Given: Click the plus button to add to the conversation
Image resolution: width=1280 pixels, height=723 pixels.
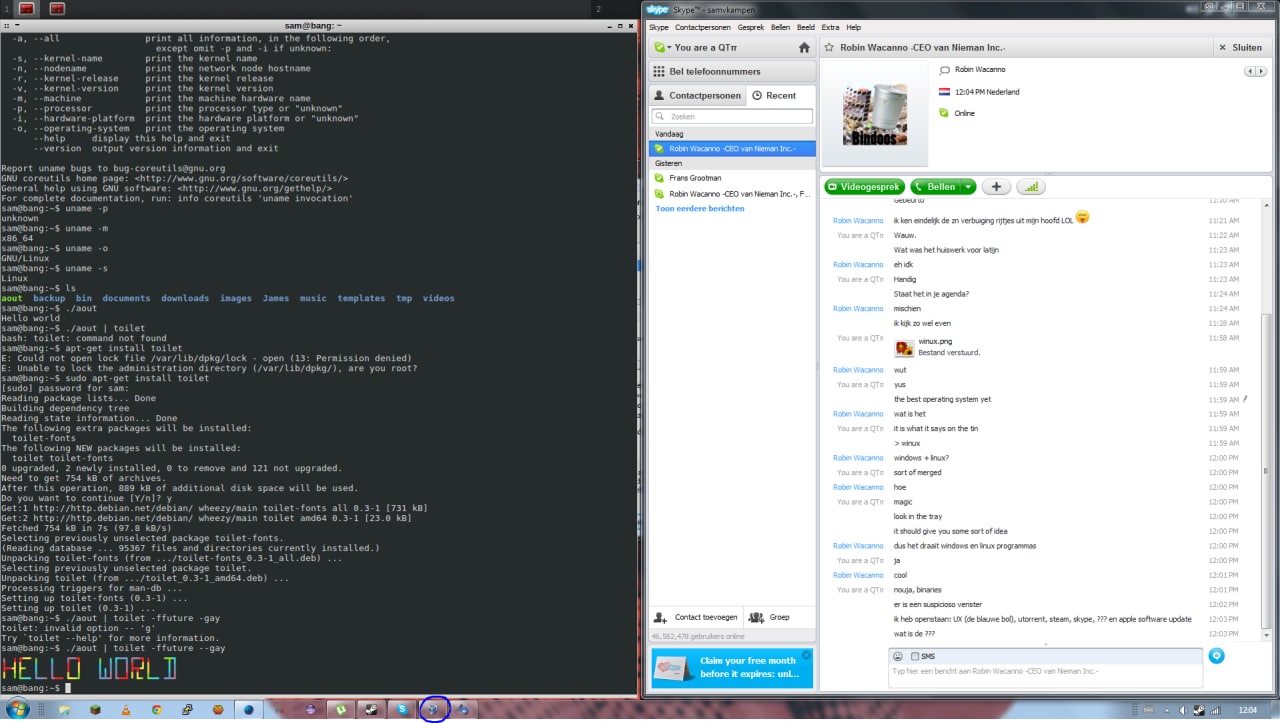Looking at the screenshot, I should [996, 187].
